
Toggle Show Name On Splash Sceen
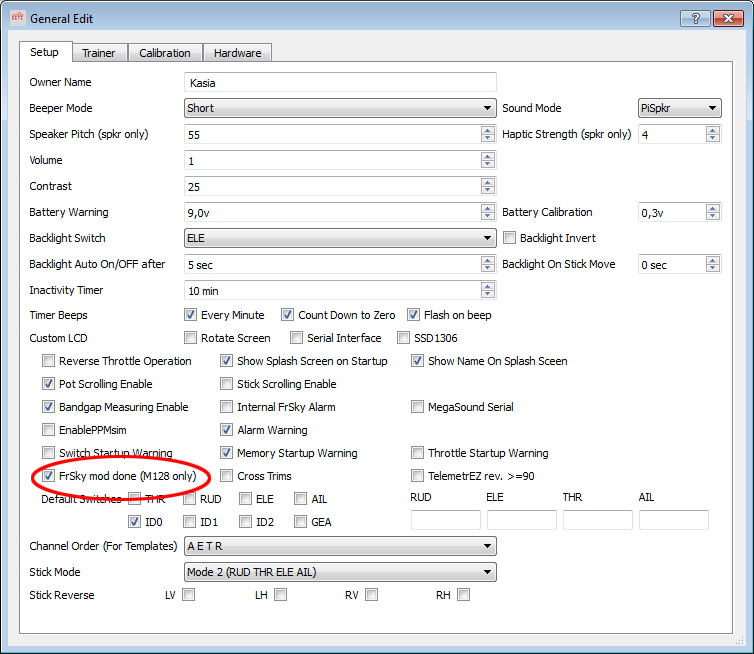[x=417, y=361]
